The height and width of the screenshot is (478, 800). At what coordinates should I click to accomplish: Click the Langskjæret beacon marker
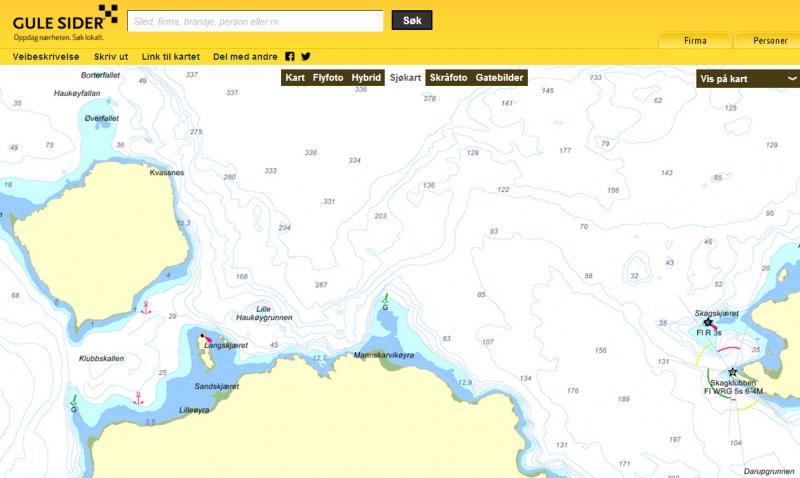[204, 337]
